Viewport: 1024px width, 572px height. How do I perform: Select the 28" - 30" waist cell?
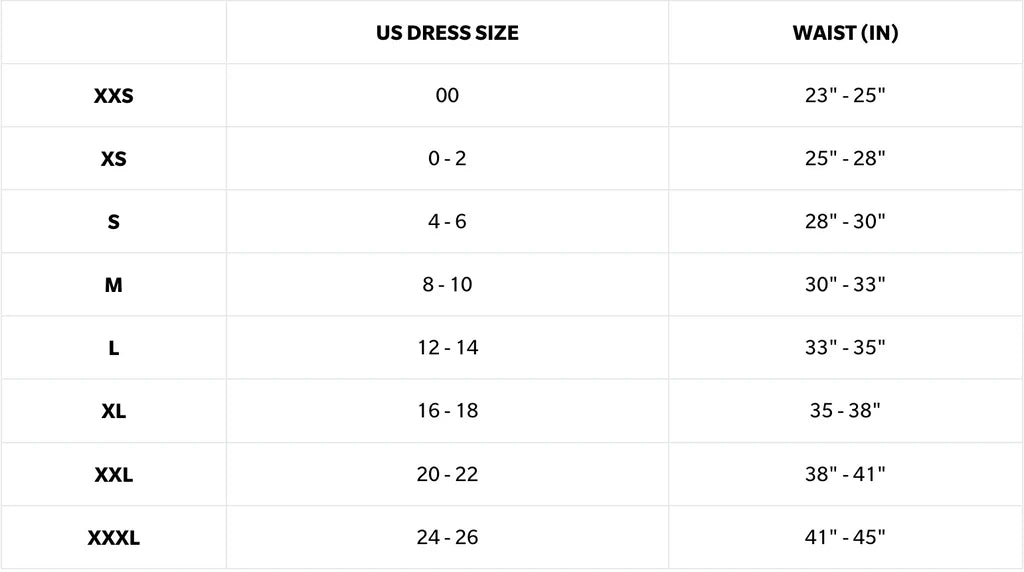[x=845, y=221]
